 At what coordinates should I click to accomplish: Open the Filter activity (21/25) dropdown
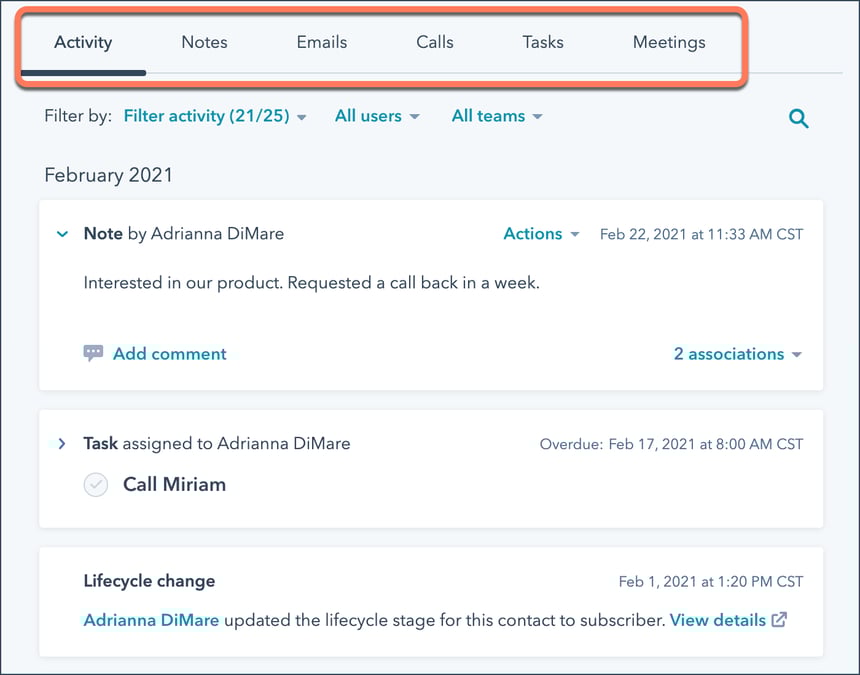pos(215,116)
